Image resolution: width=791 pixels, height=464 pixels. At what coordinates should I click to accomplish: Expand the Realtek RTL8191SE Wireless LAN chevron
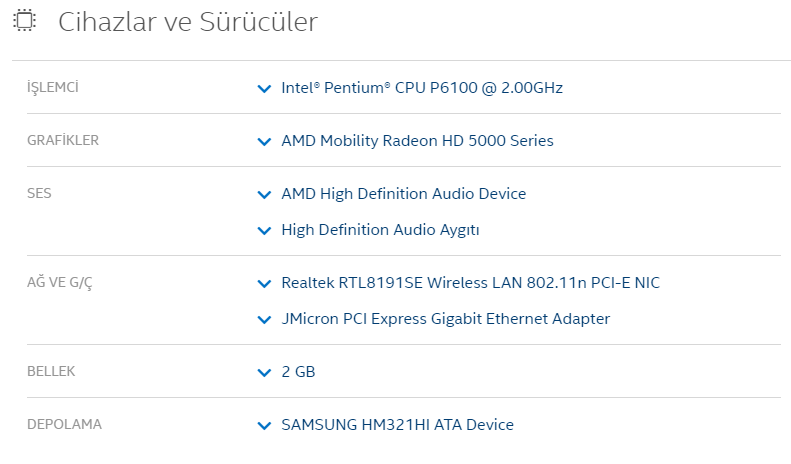pos(264,284)
